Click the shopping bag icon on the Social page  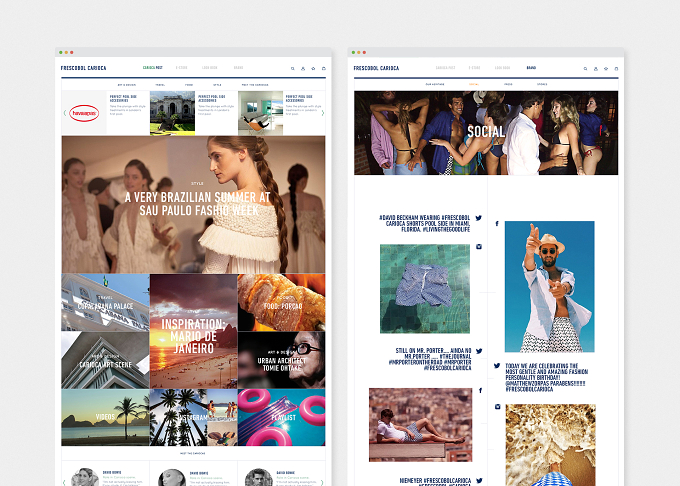click(x=616, y=68)
